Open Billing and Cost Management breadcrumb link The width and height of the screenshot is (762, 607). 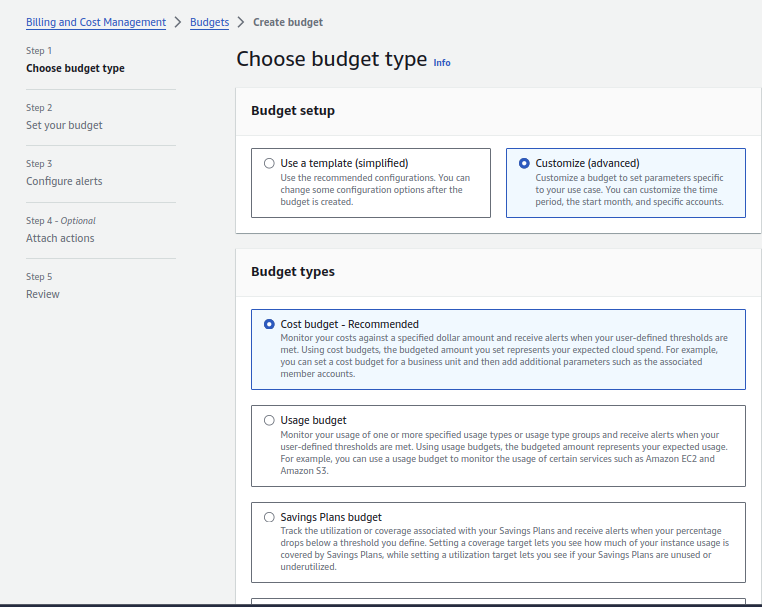tap(96, 22)
